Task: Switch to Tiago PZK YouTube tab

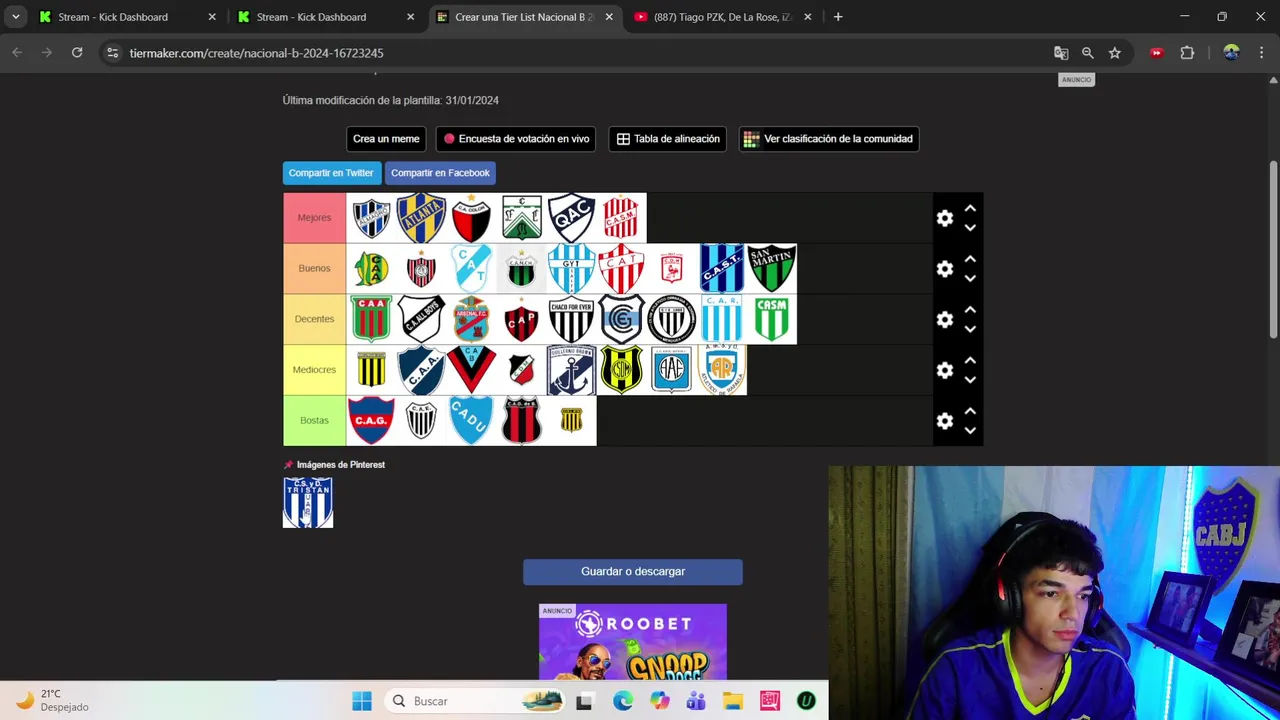Action: pyautogui.click(x=722, y=17)
